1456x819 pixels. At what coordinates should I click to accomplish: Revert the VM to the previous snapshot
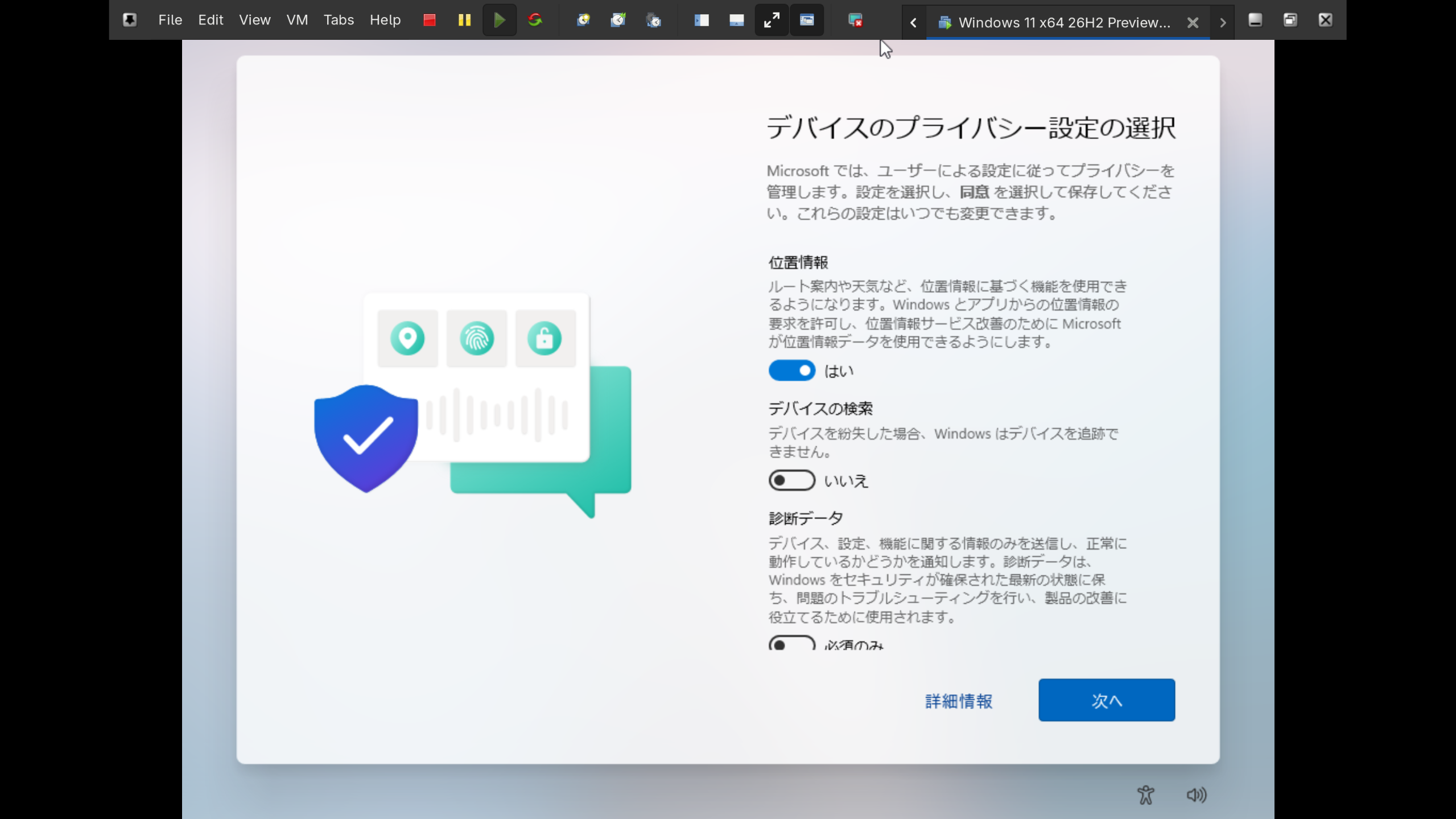coord(618,20)
